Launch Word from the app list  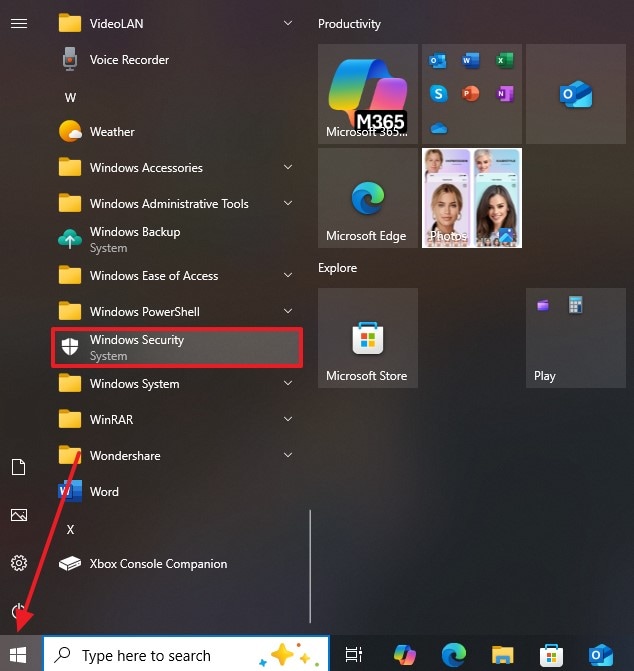177,491
